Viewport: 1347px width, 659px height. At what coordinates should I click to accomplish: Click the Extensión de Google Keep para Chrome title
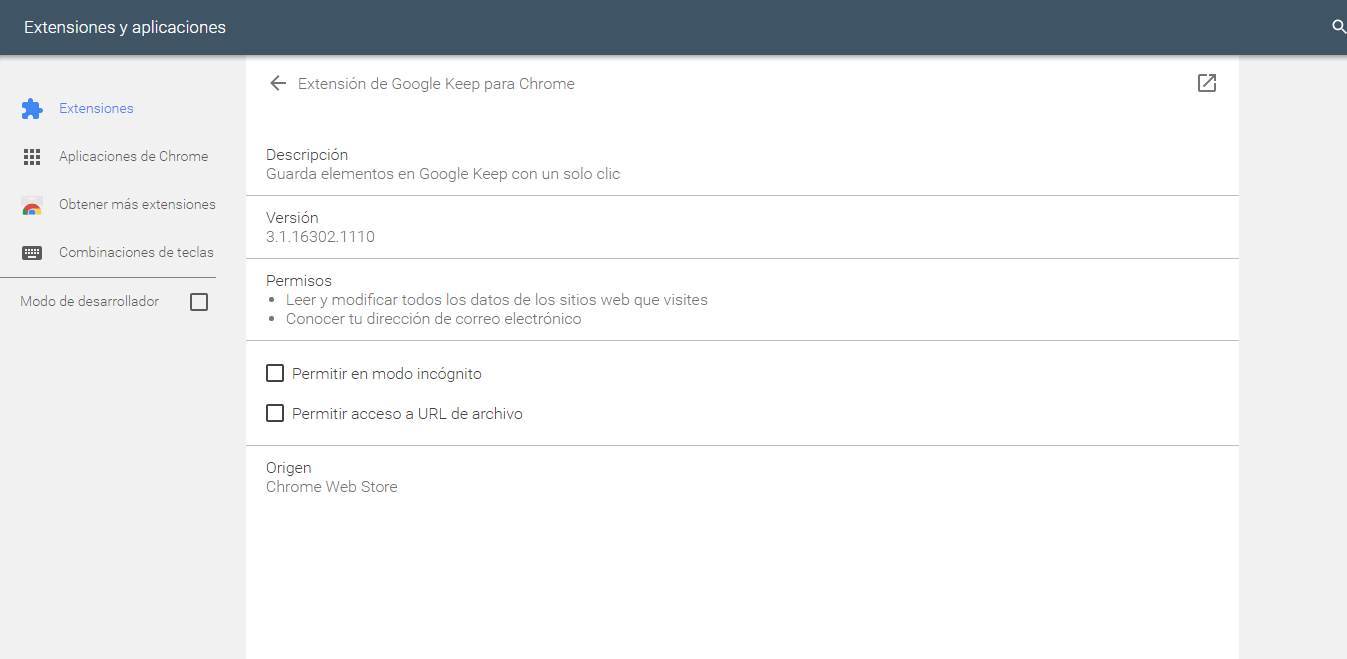(x=436, y=84)
